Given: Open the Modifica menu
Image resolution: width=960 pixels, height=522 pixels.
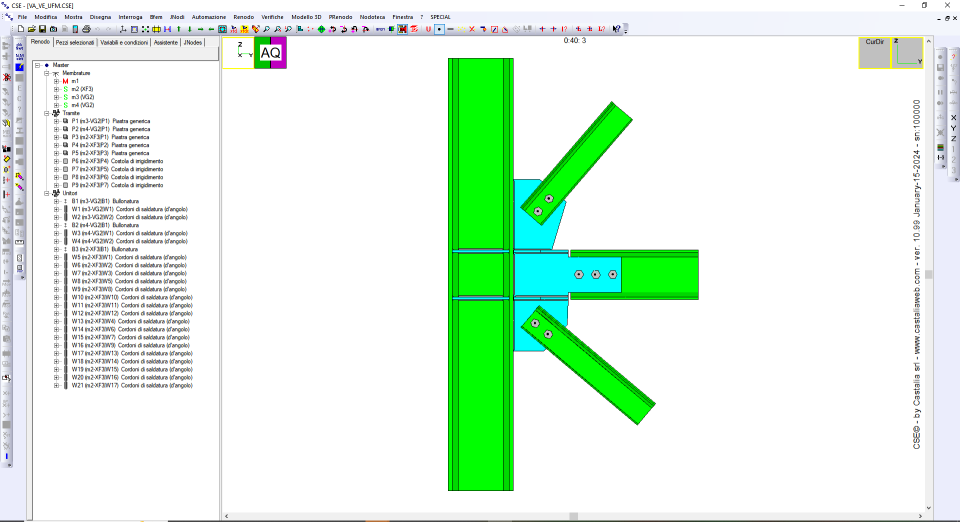Looking at the screenshot, I should pos(45,17).
